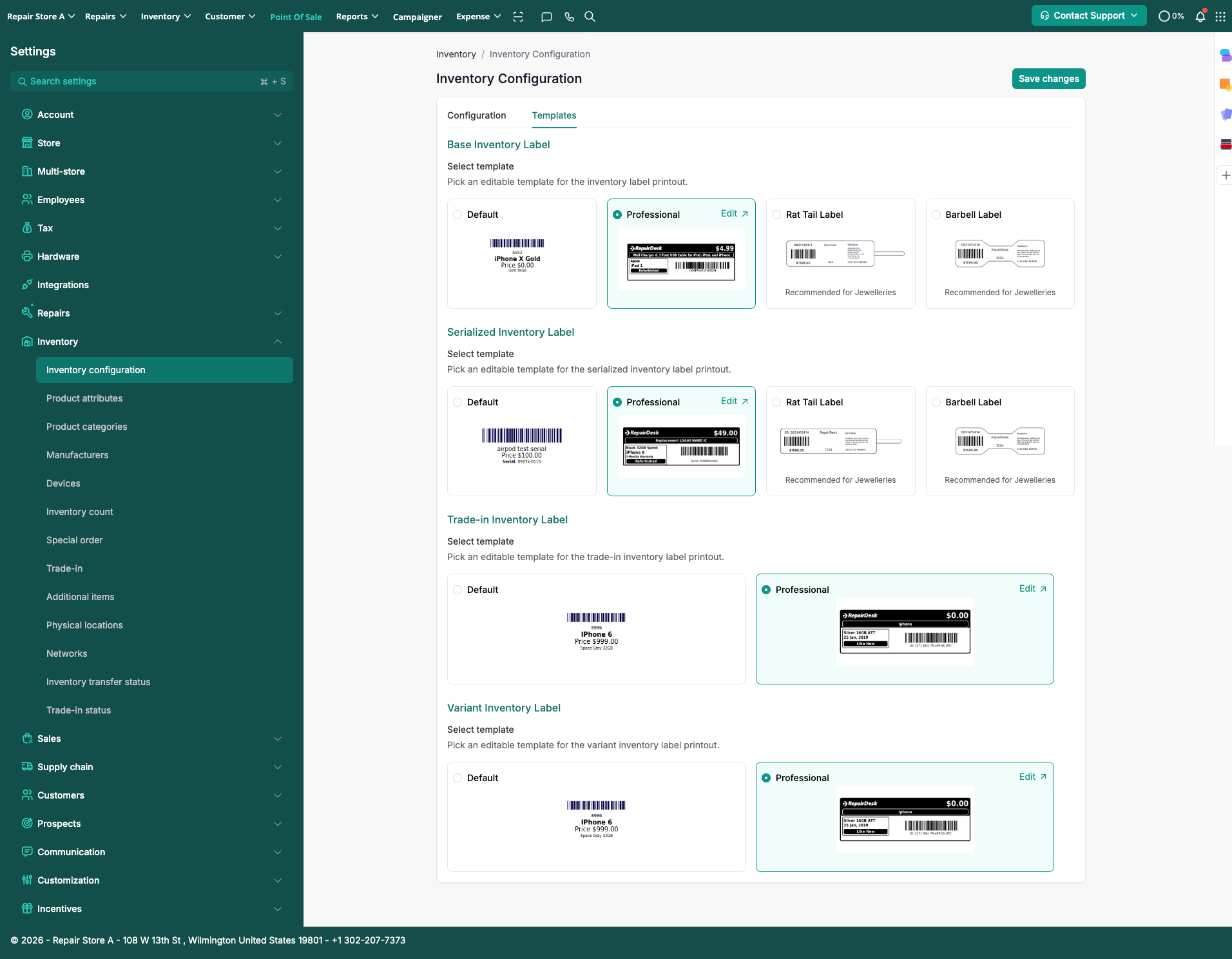Image resolution: width=1232 pixels, height=959 pixels.
Task: Click the plus icon on right side panel
Action: pyautogui.click(x=1226, y=175)
